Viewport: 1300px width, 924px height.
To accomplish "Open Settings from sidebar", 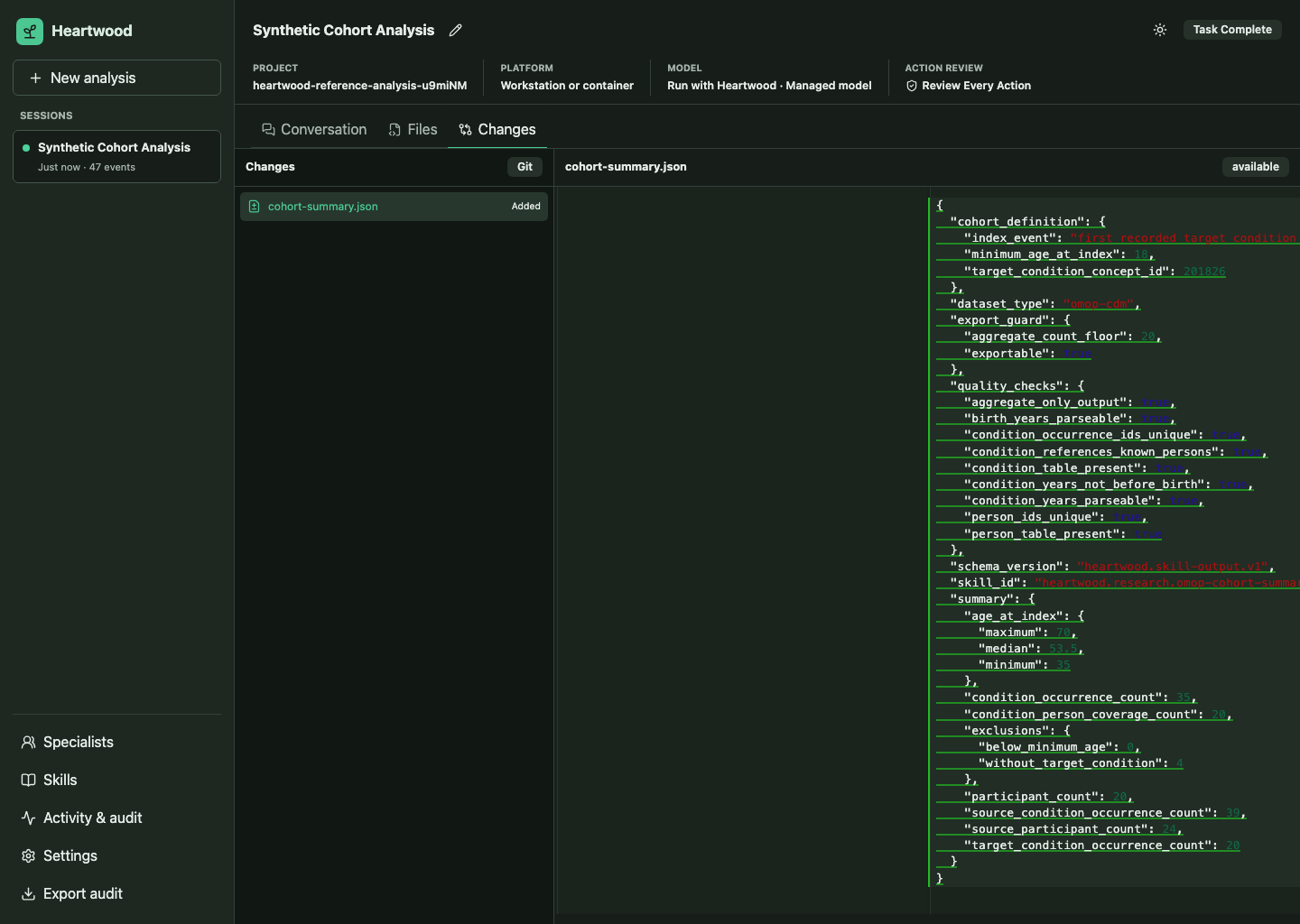I will pyautogui.click(x=116, y=856).
